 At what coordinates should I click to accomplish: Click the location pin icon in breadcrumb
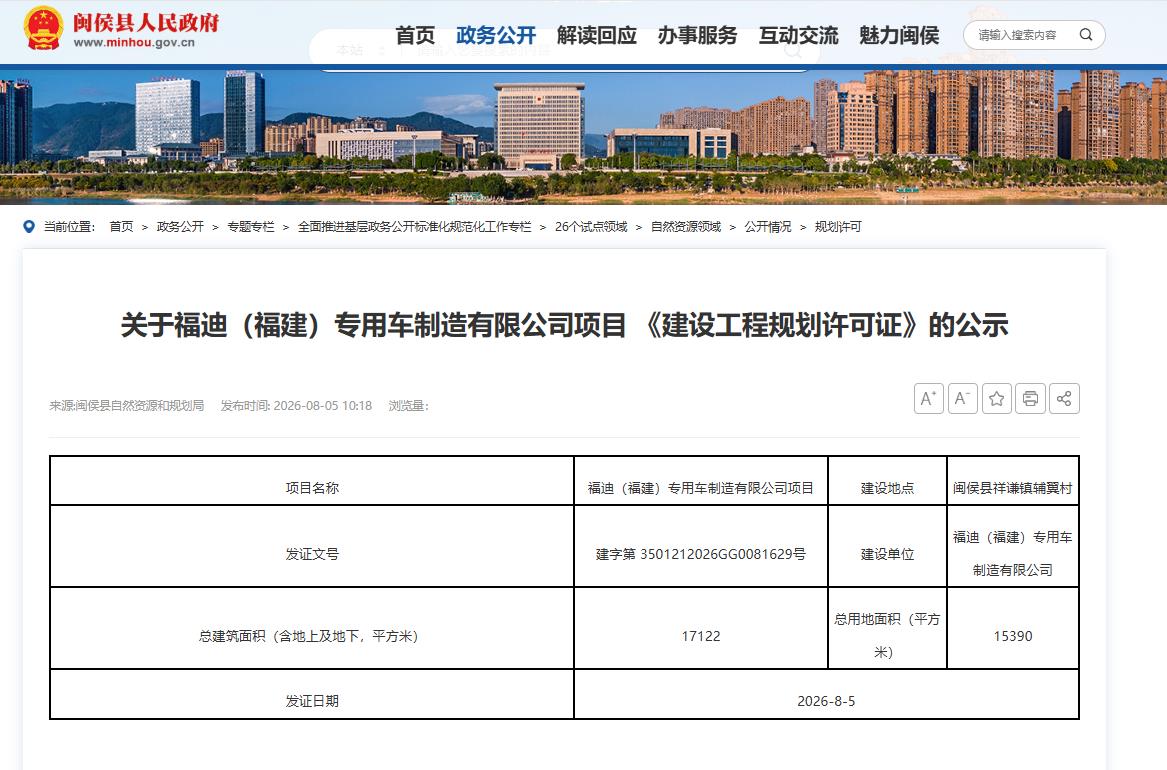point(29,226)
